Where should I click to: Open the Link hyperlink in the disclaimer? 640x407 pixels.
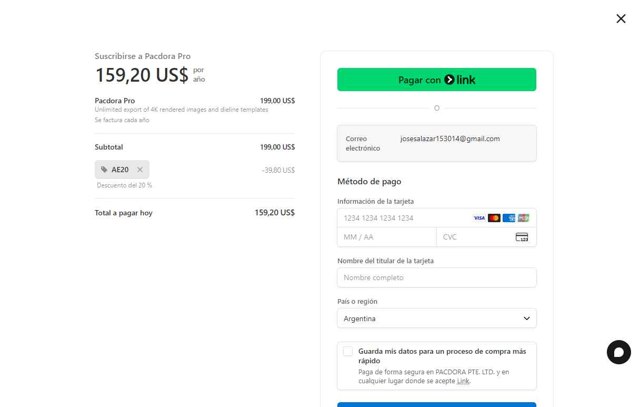click(463, 381)
